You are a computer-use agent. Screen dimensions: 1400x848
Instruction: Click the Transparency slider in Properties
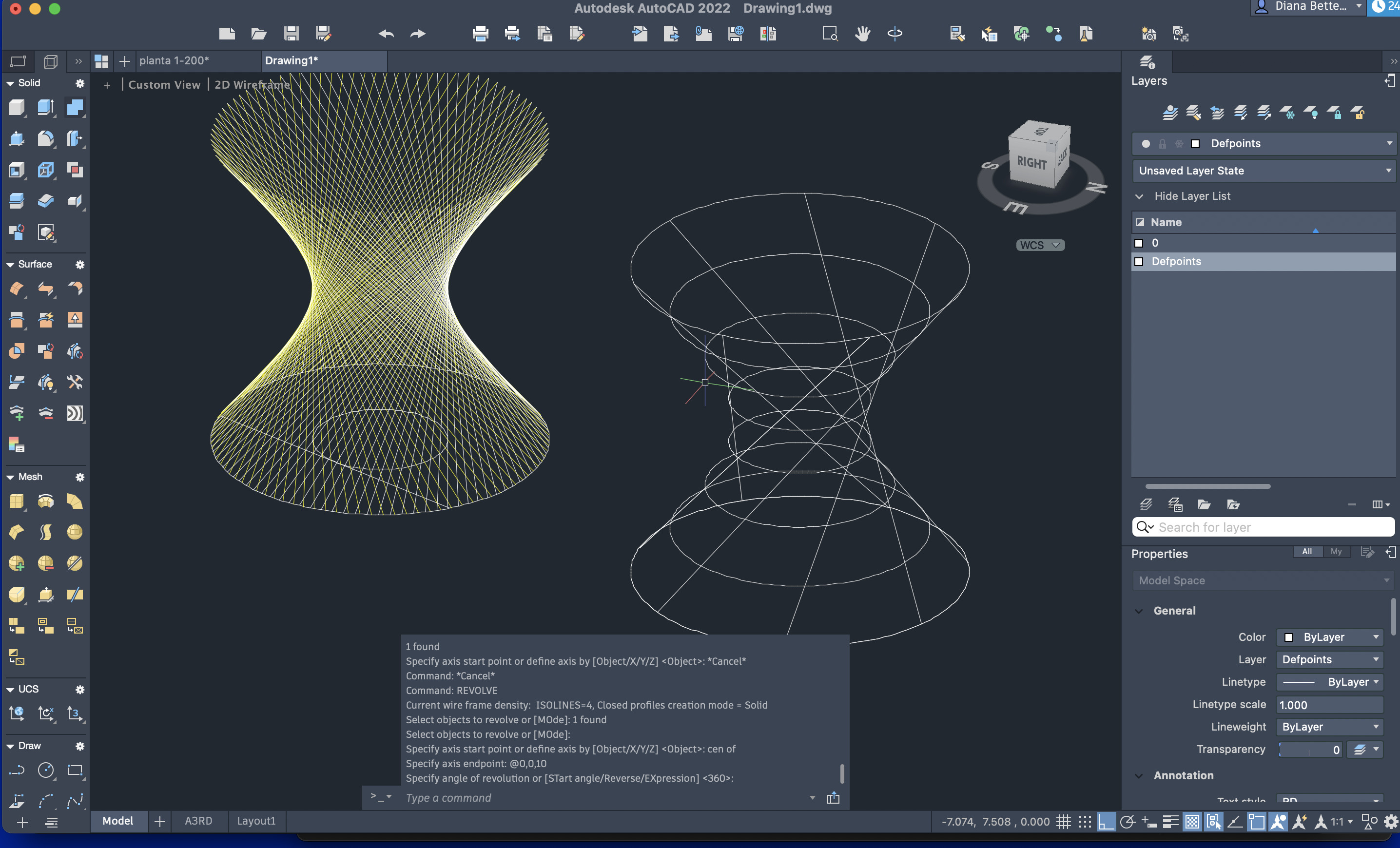point(1309,750)
